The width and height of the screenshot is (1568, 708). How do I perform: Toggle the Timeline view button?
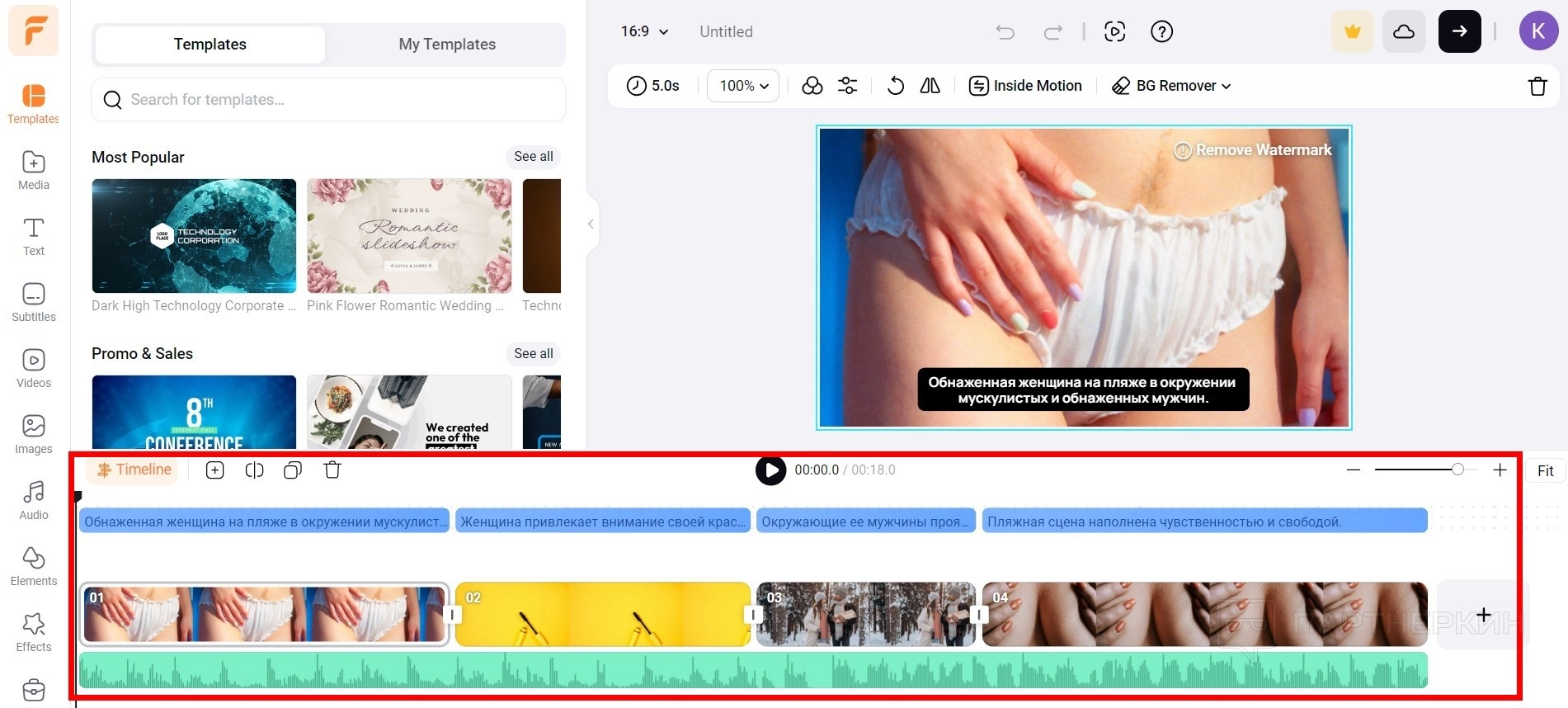[x=134, y=470]
